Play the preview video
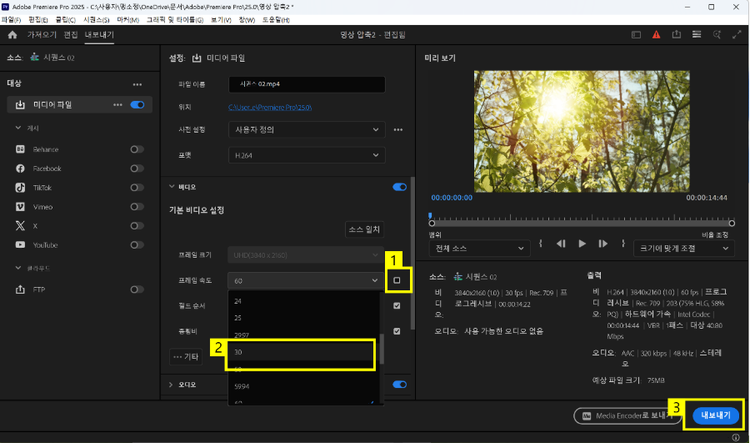This screenshot has height=443, width=750. click(582, 244)
